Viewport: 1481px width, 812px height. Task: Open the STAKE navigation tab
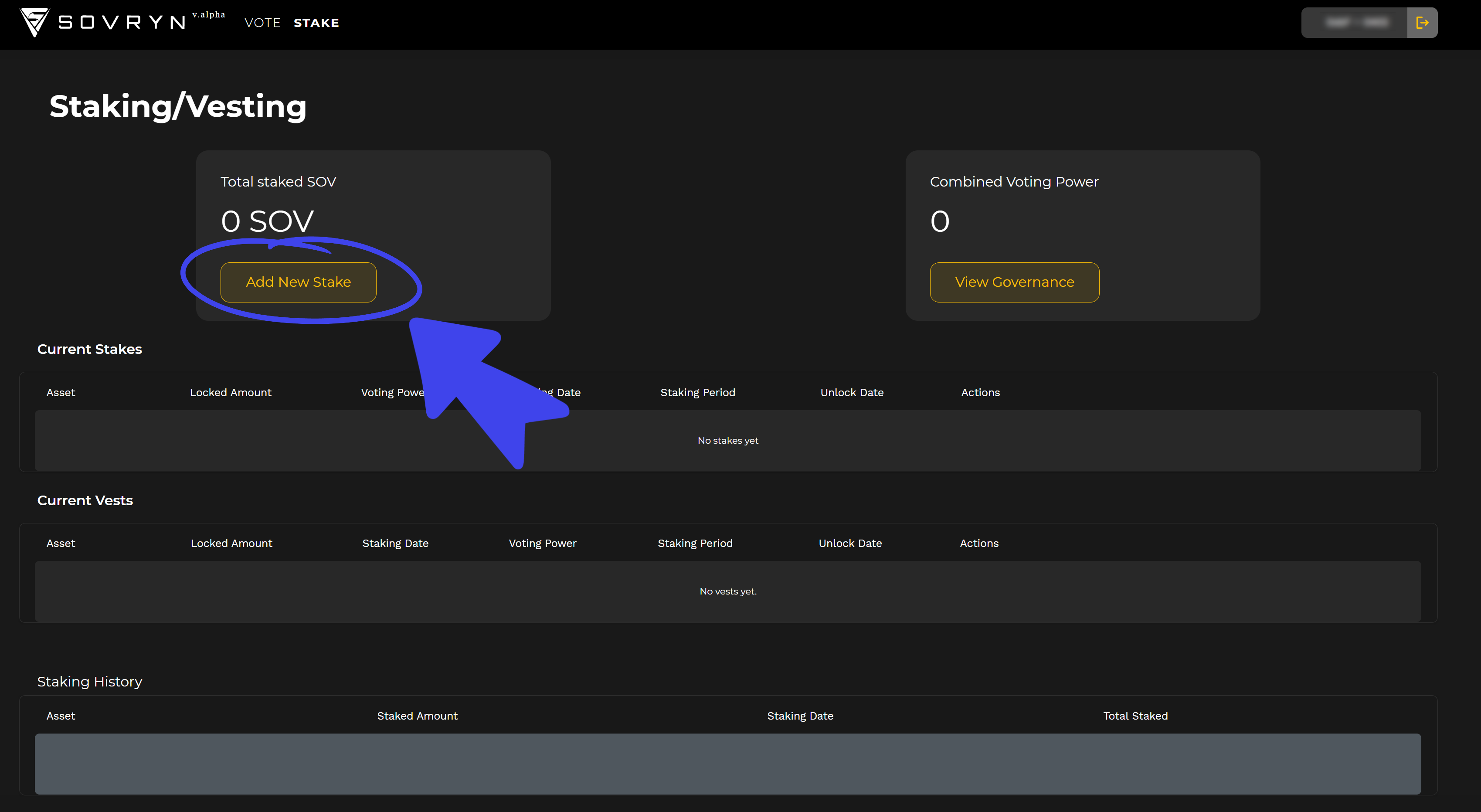click(x=316, y=22)
